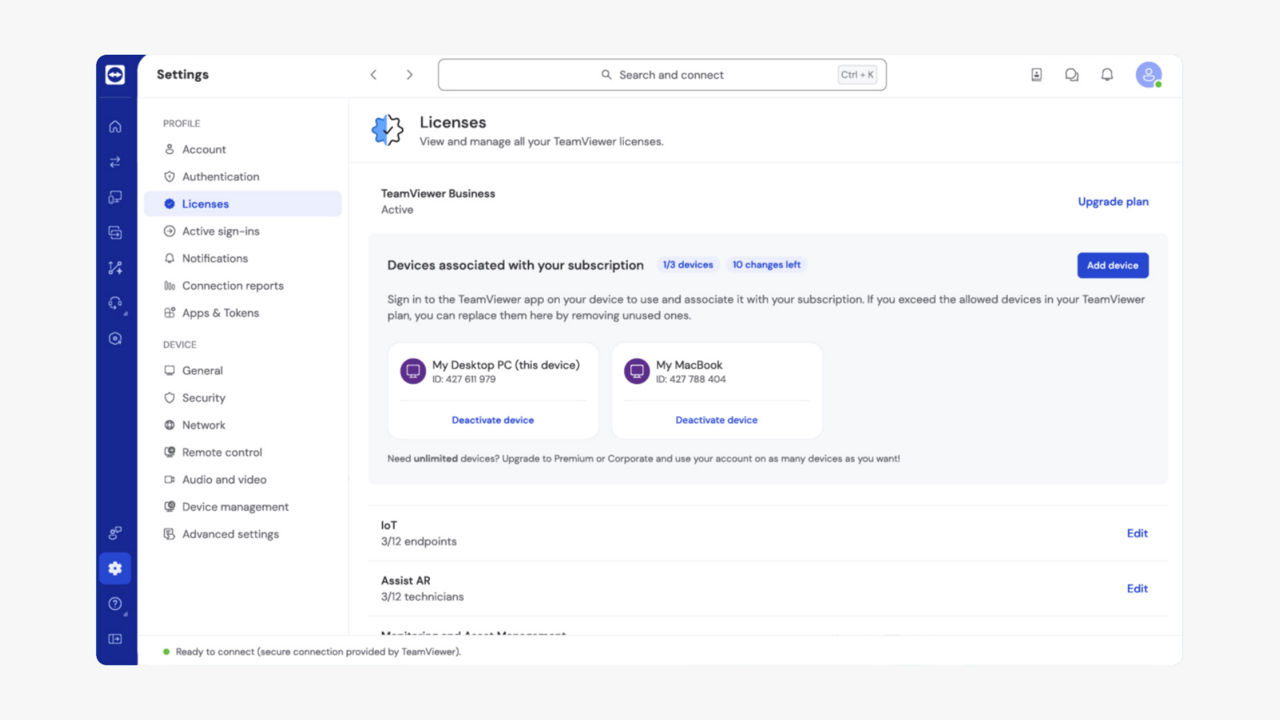
Task: Click the My Desktop PC device icon
Action: click(413, 372)
